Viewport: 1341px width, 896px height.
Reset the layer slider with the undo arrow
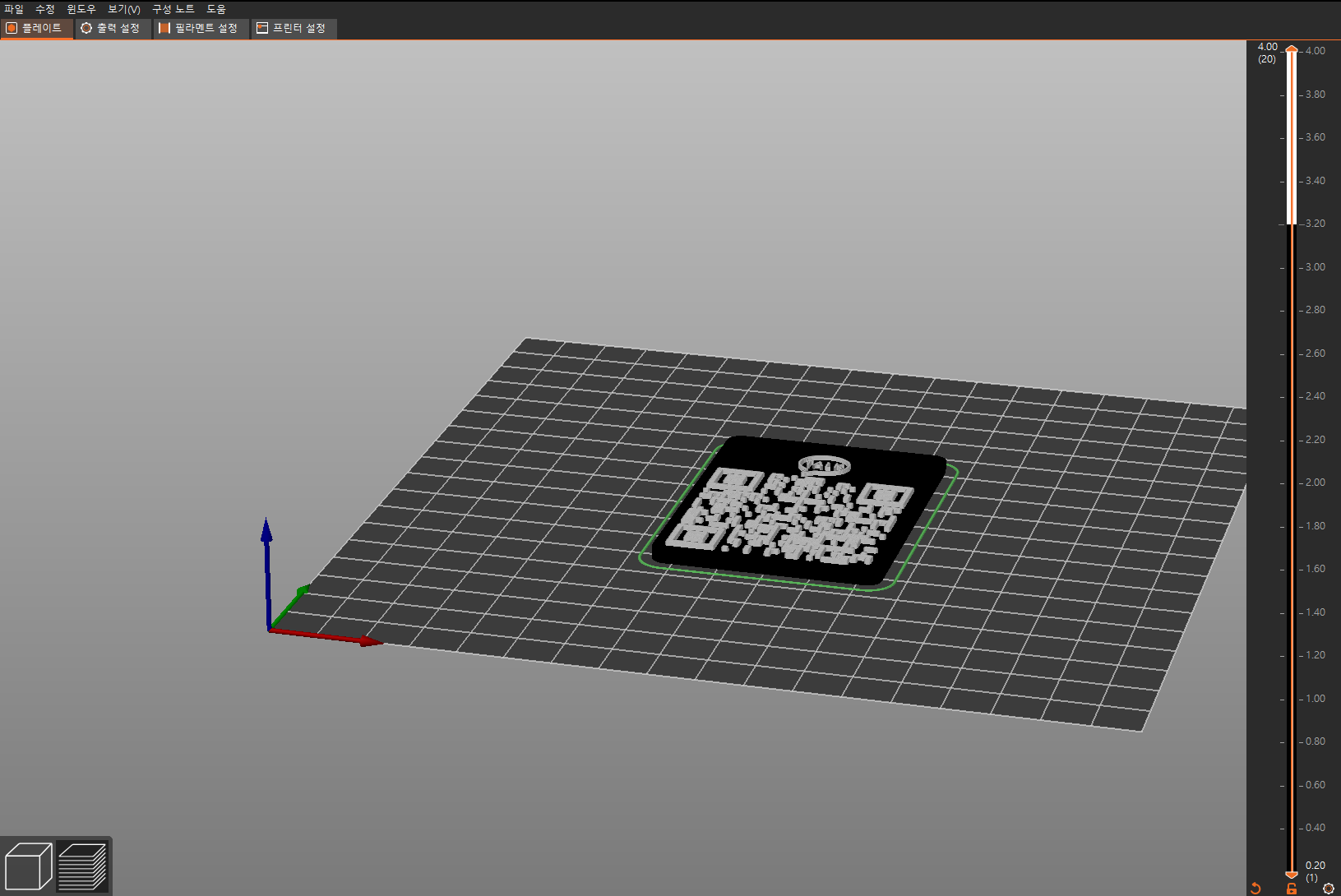(x=1255, y=889)
